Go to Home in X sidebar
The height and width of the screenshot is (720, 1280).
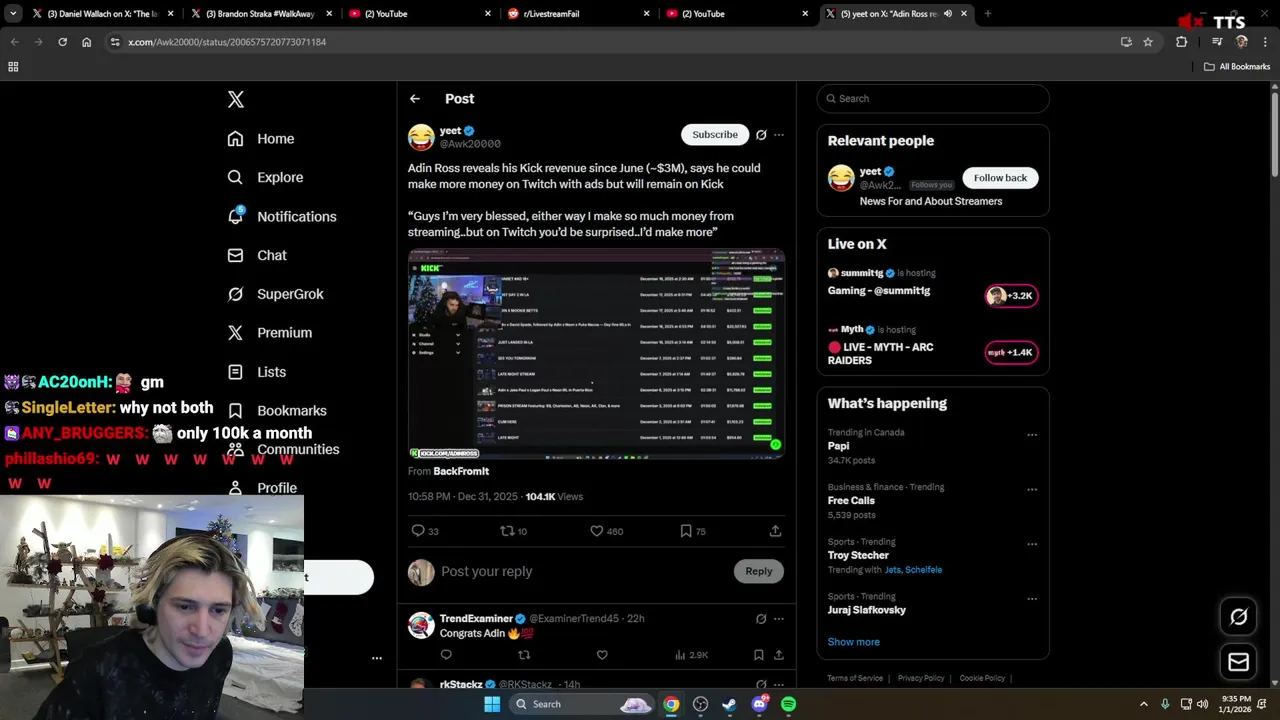click(261, 139)
